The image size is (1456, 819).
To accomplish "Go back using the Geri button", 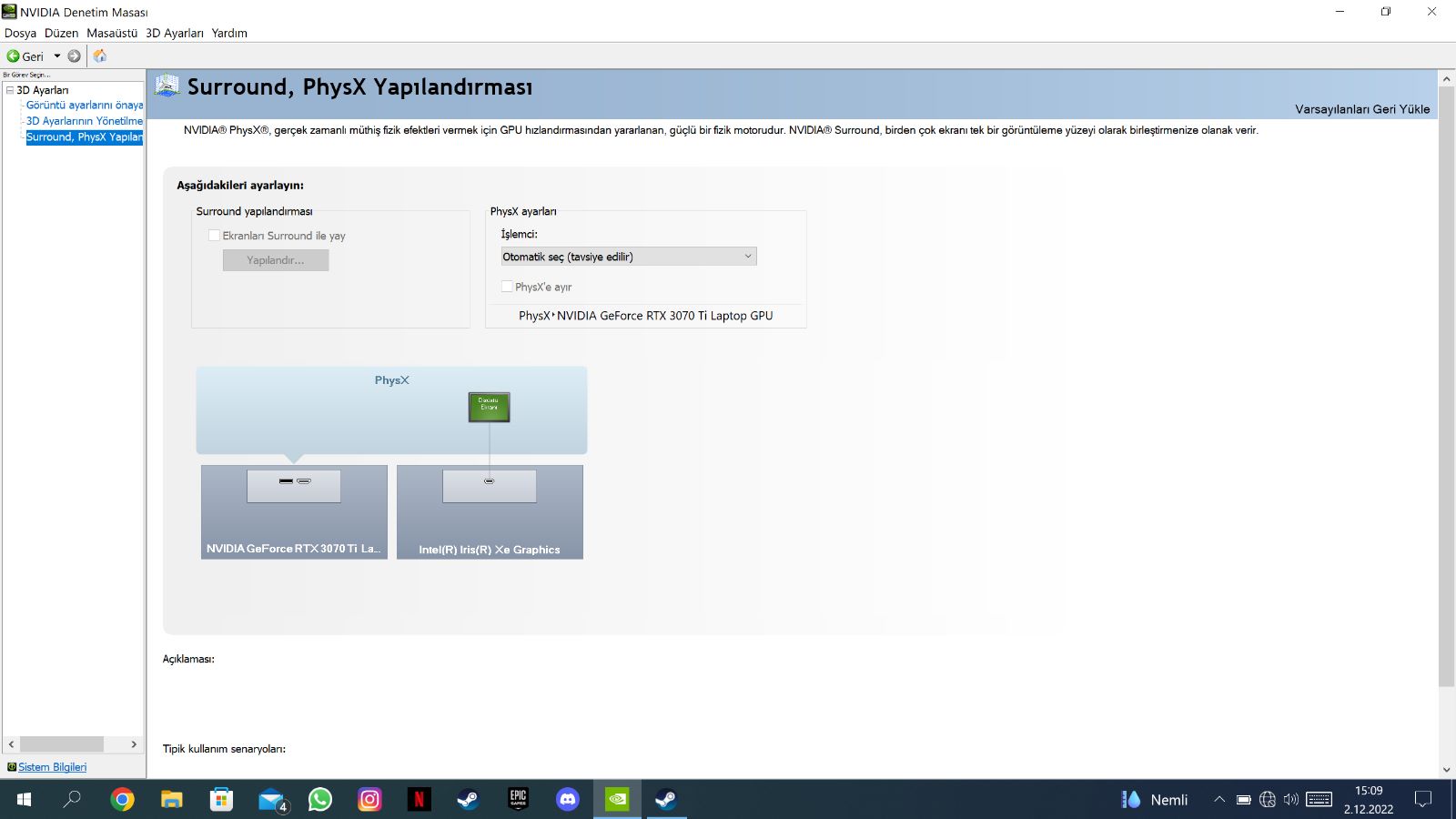I will click(25, 56).
